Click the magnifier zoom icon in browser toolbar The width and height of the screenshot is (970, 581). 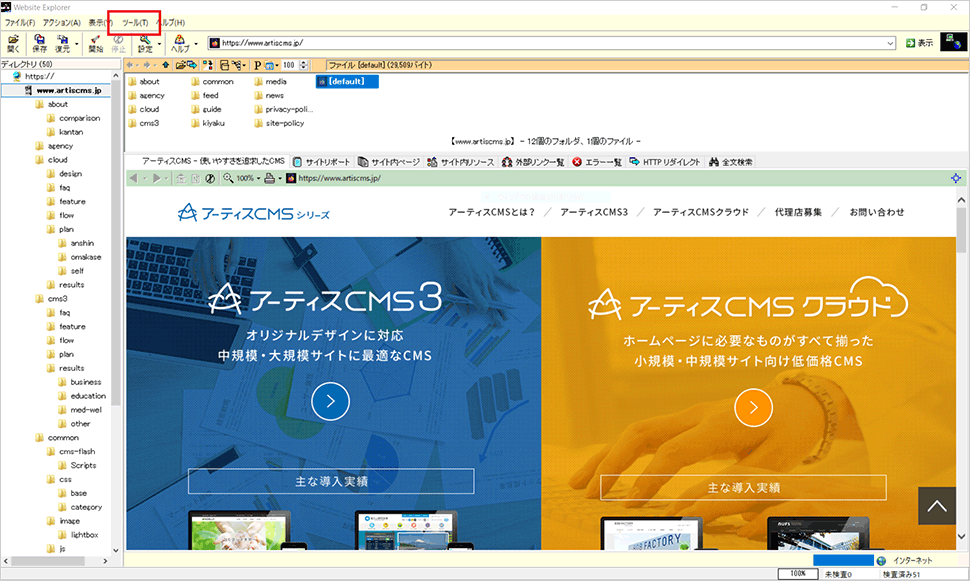click(228, 178)
